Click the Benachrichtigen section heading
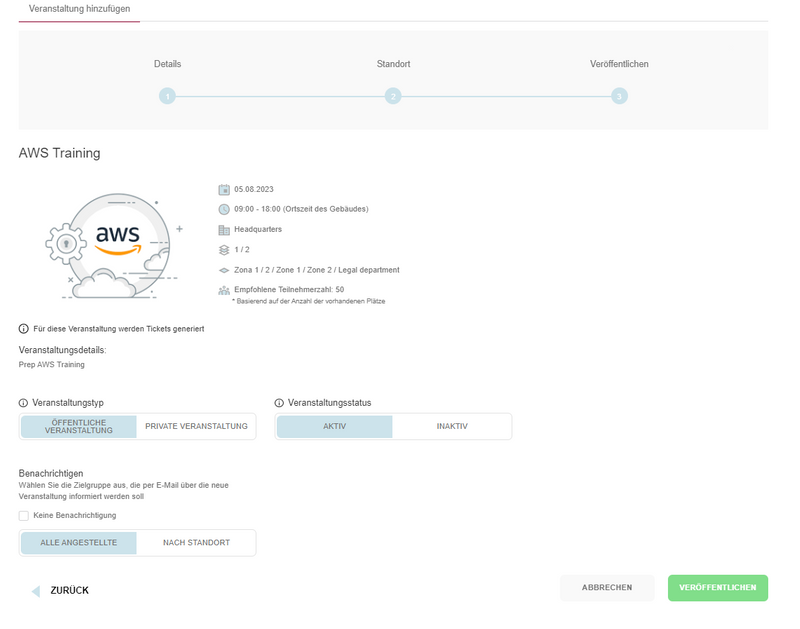 (x=51, y=473)
